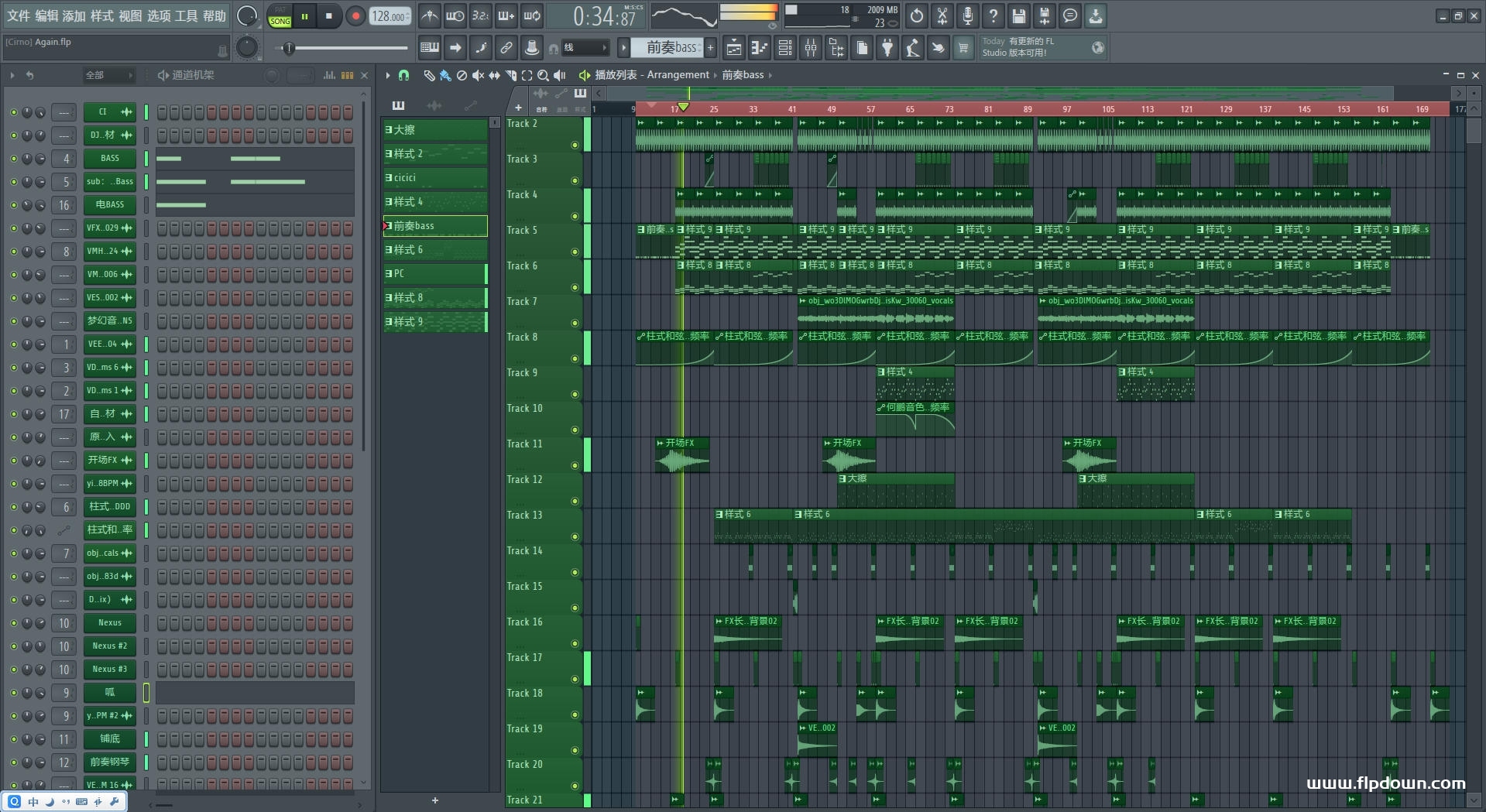Select the playlist mute tool
Screen dimensions: 1486x812
coord(478,75)
